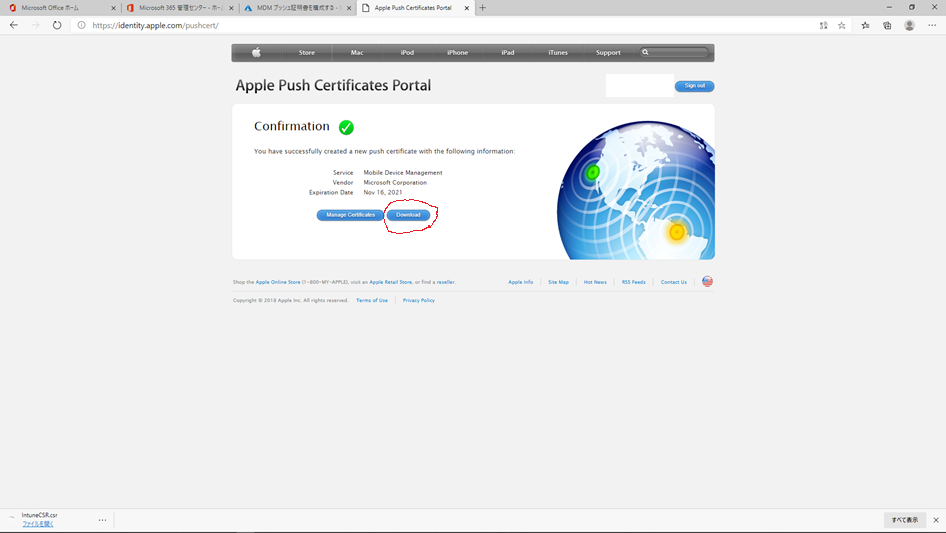The width and height of the screenshot is (946, 533).
Task: Open the Contact Us footer link
Action: point(673,282)
